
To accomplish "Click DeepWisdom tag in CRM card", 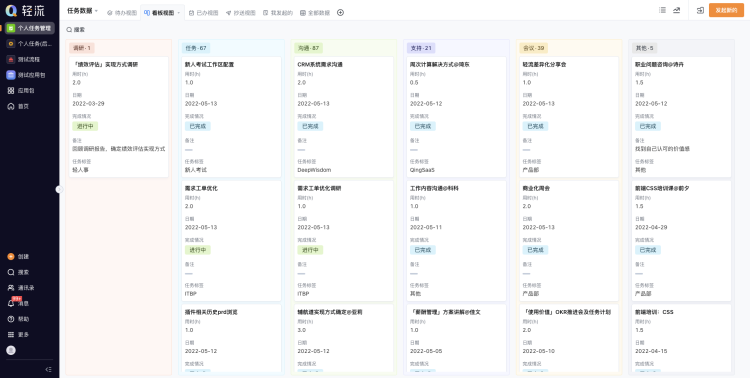I will [x=314, y=170].
